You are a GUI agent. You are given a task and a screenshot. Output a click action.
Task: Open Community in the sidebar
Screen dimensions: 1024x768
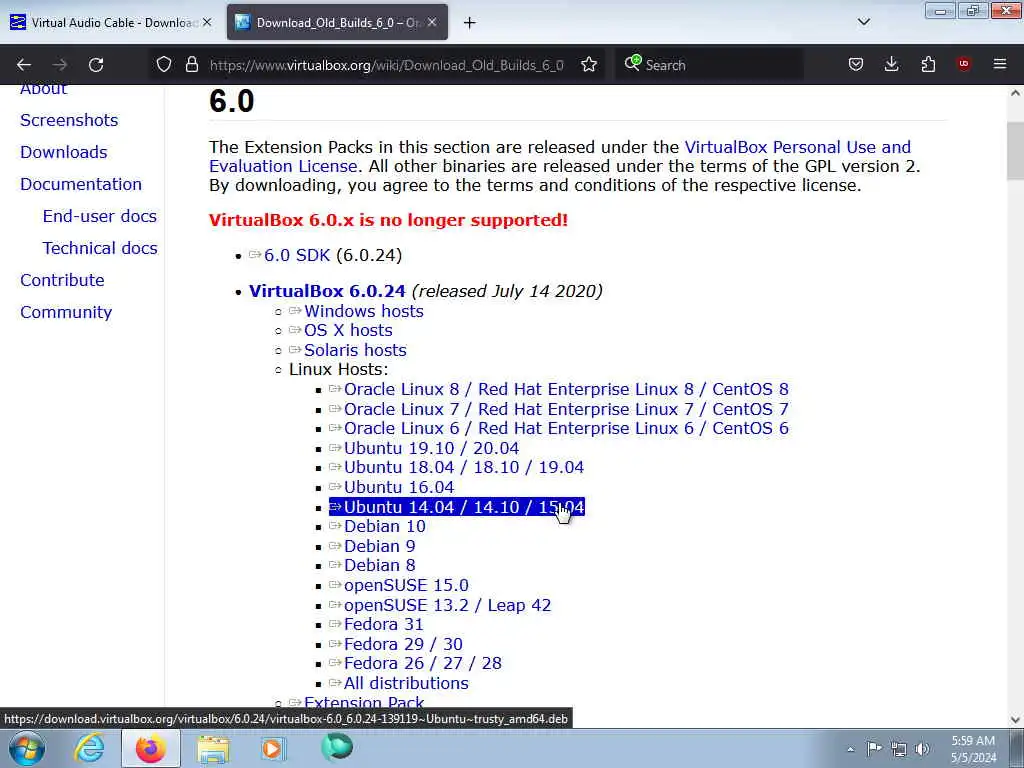[66, 312]
